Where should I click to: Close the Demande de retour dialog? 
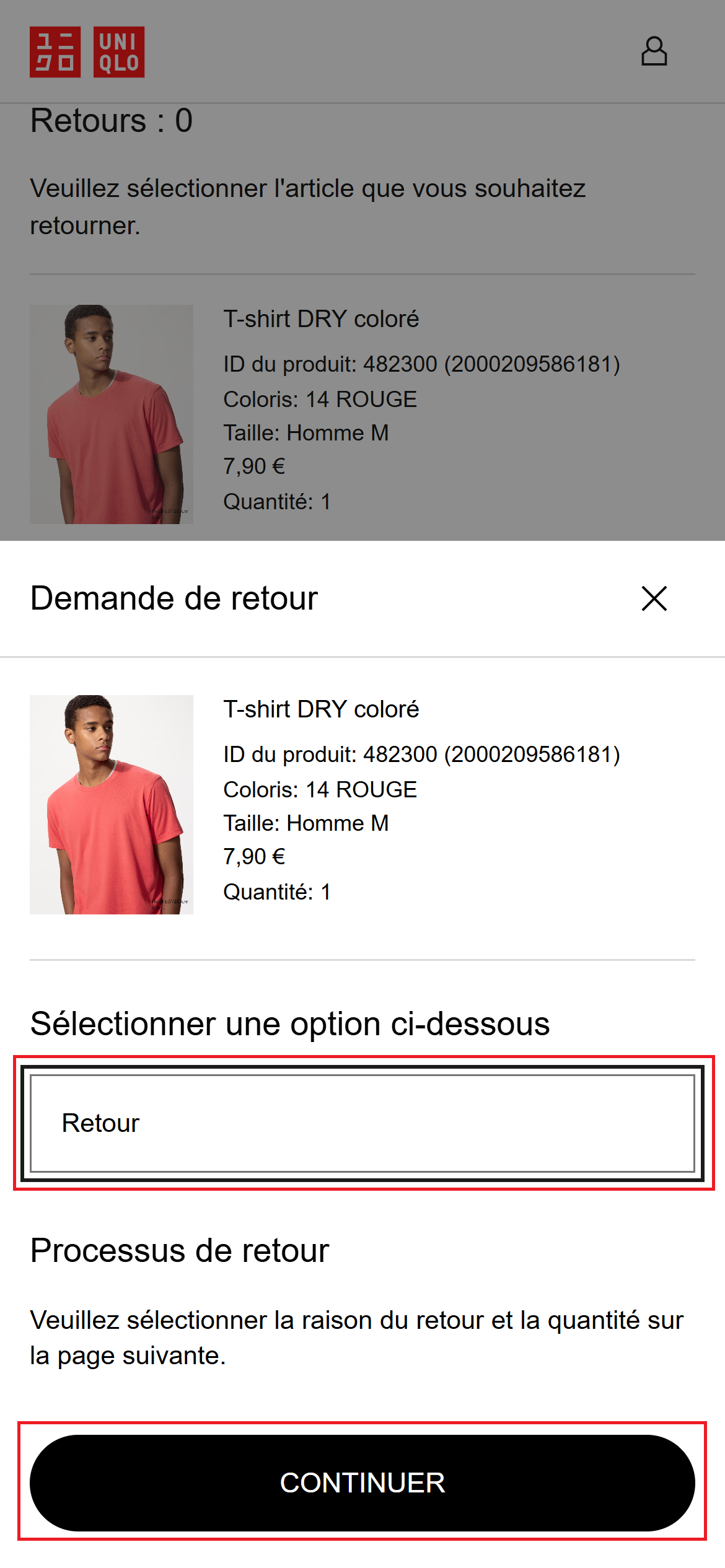click(x=654, y=598)
